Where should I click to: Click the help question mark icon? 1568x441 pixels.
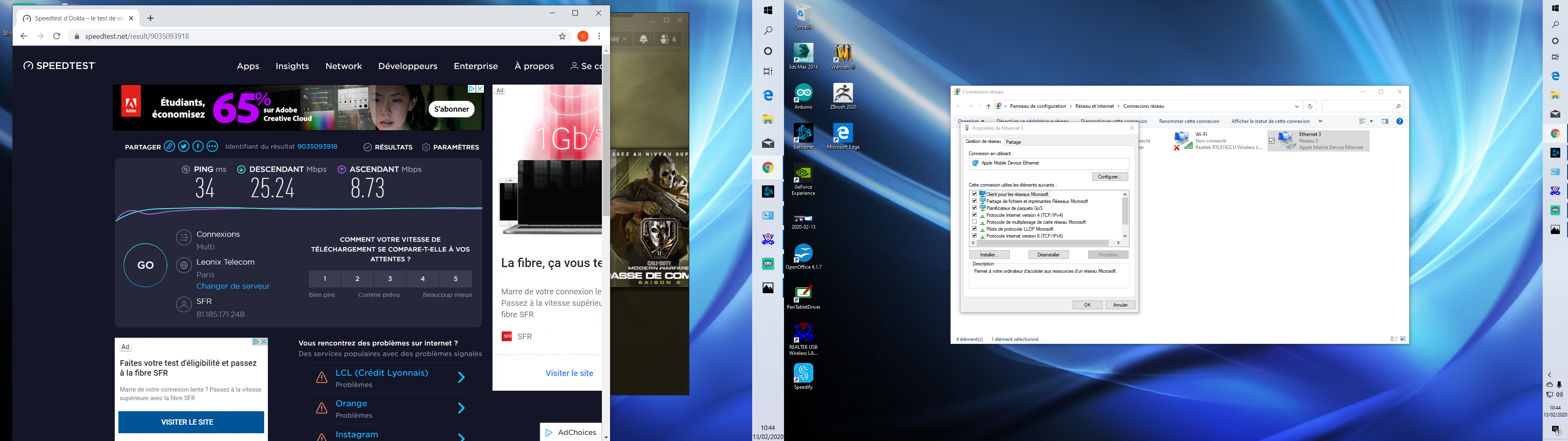[1399, 121]
